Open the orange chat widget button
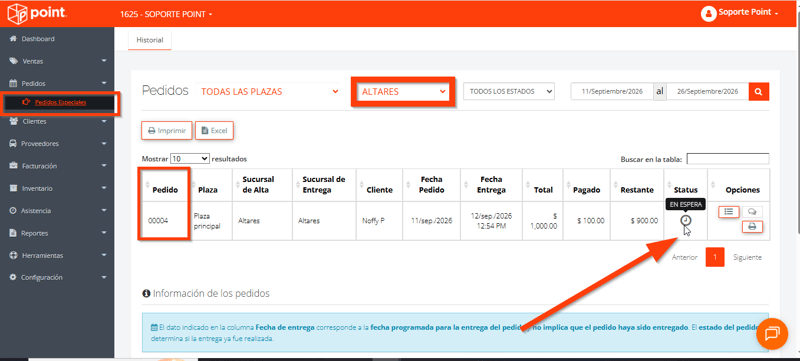800x361 pixels. pyautogui.click(x=772, y=333)
